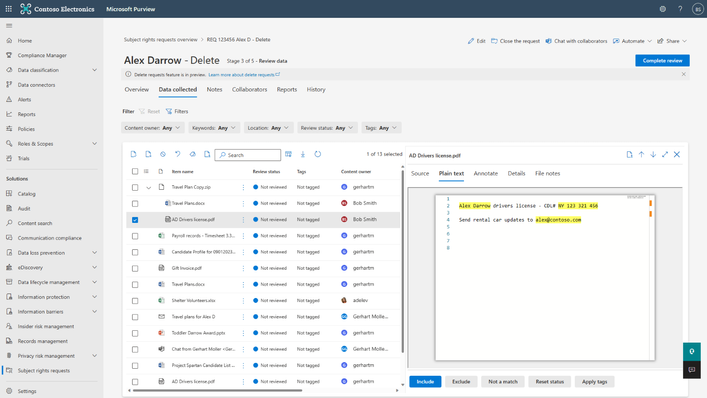Viewport: 707px width, 398px height.
Task: Expand Data classification in the sidebar
Action: click(x=94, y=70)
